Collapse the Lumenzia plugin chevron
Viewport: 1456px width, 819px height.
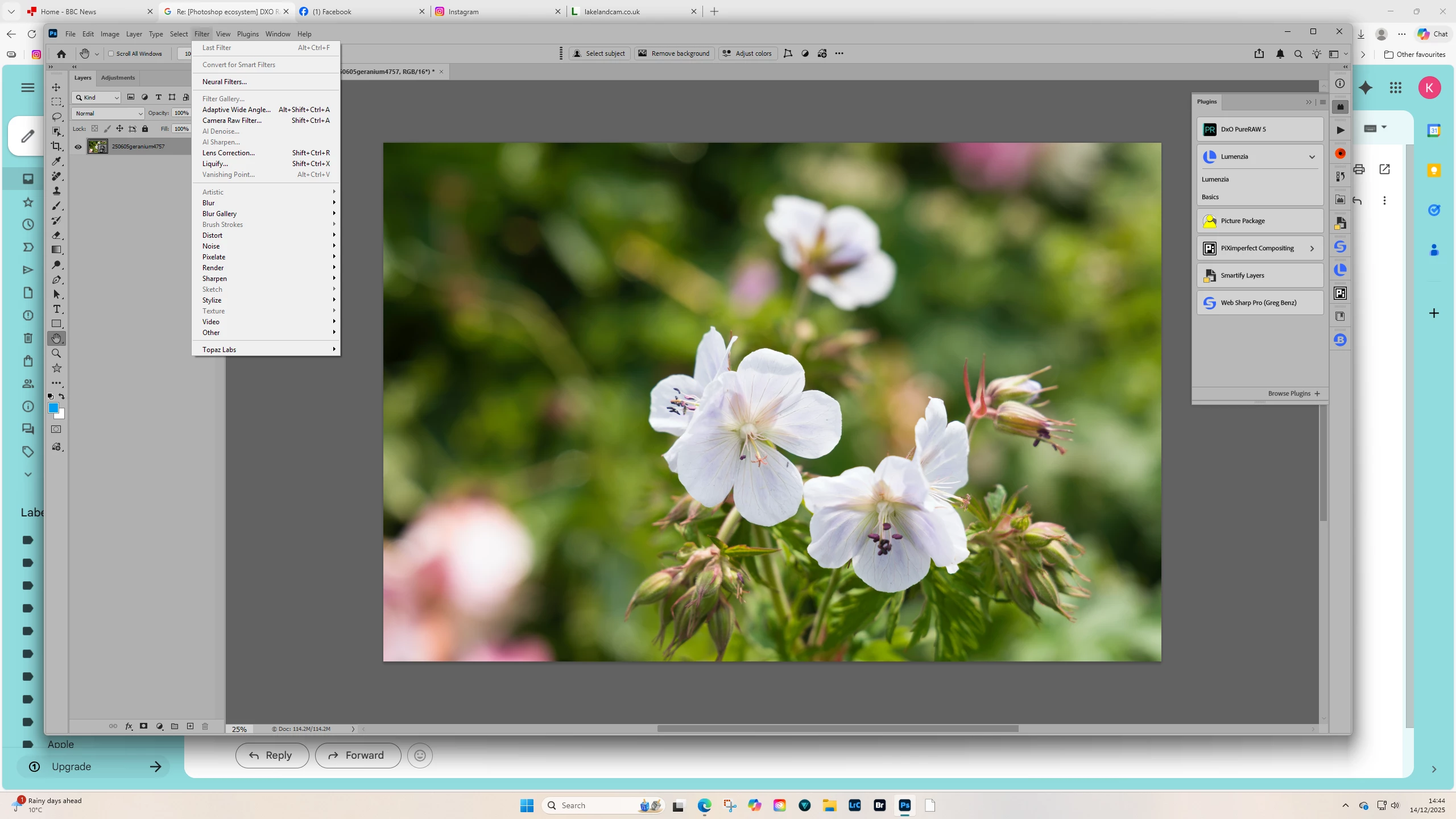1312,157
